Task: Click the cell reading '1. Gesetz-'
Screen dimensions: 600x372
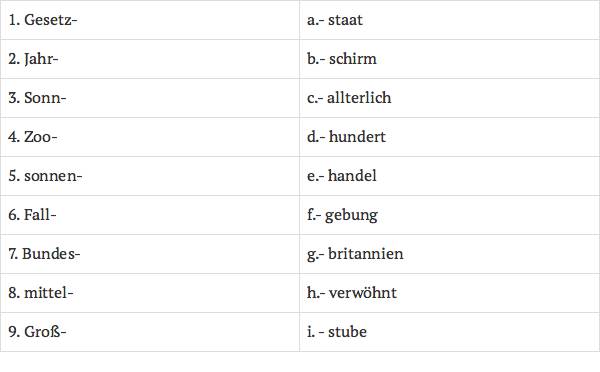Action: coord(150,20)
